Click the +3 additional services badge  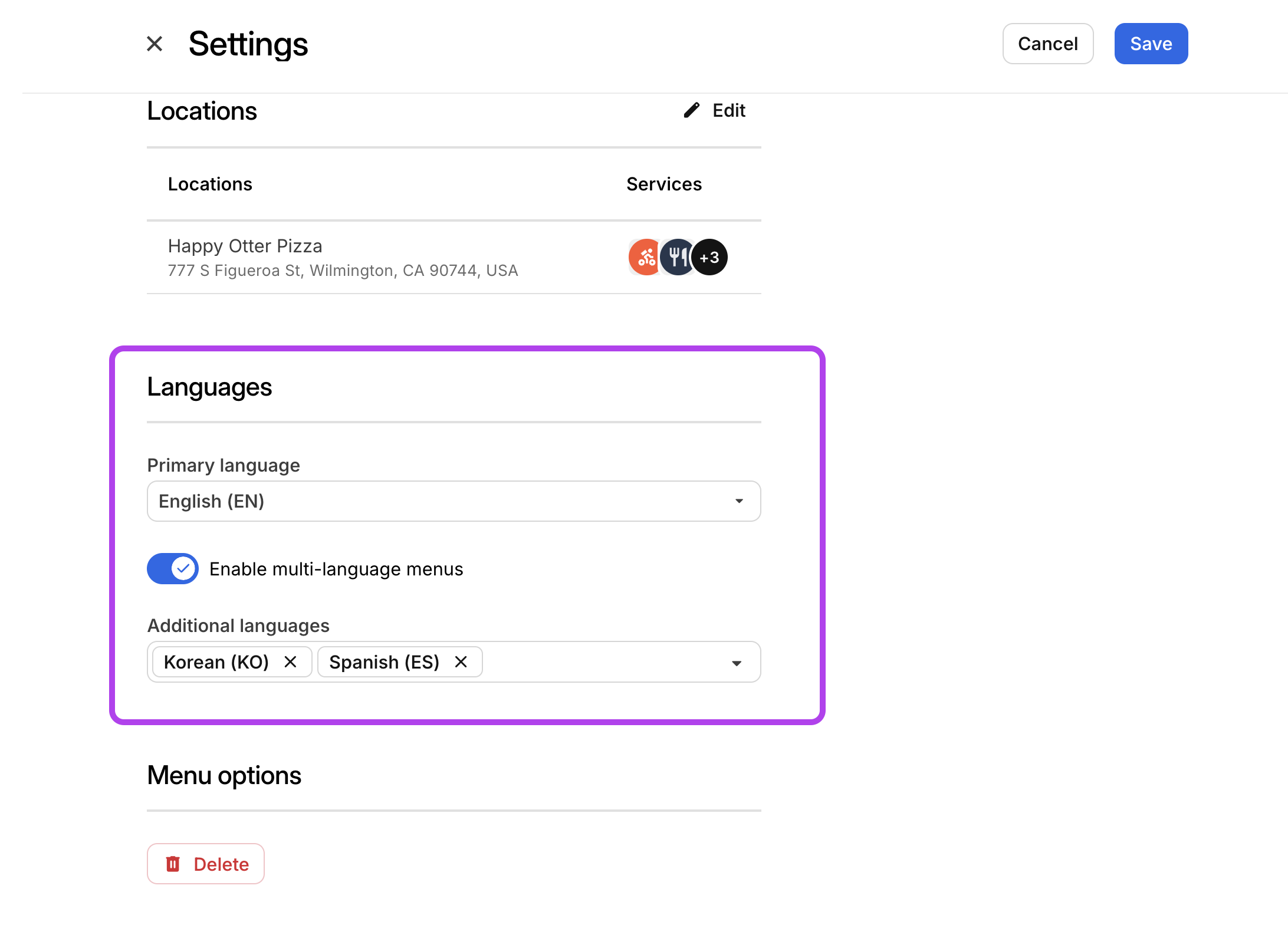(x=709, y=257)
